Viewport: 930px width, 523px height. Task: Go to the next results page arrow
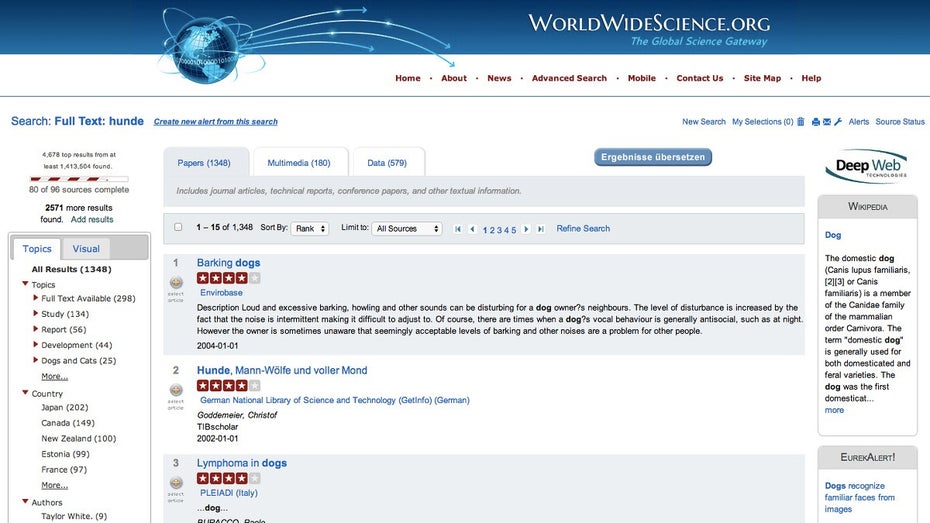tap(527, 229)
